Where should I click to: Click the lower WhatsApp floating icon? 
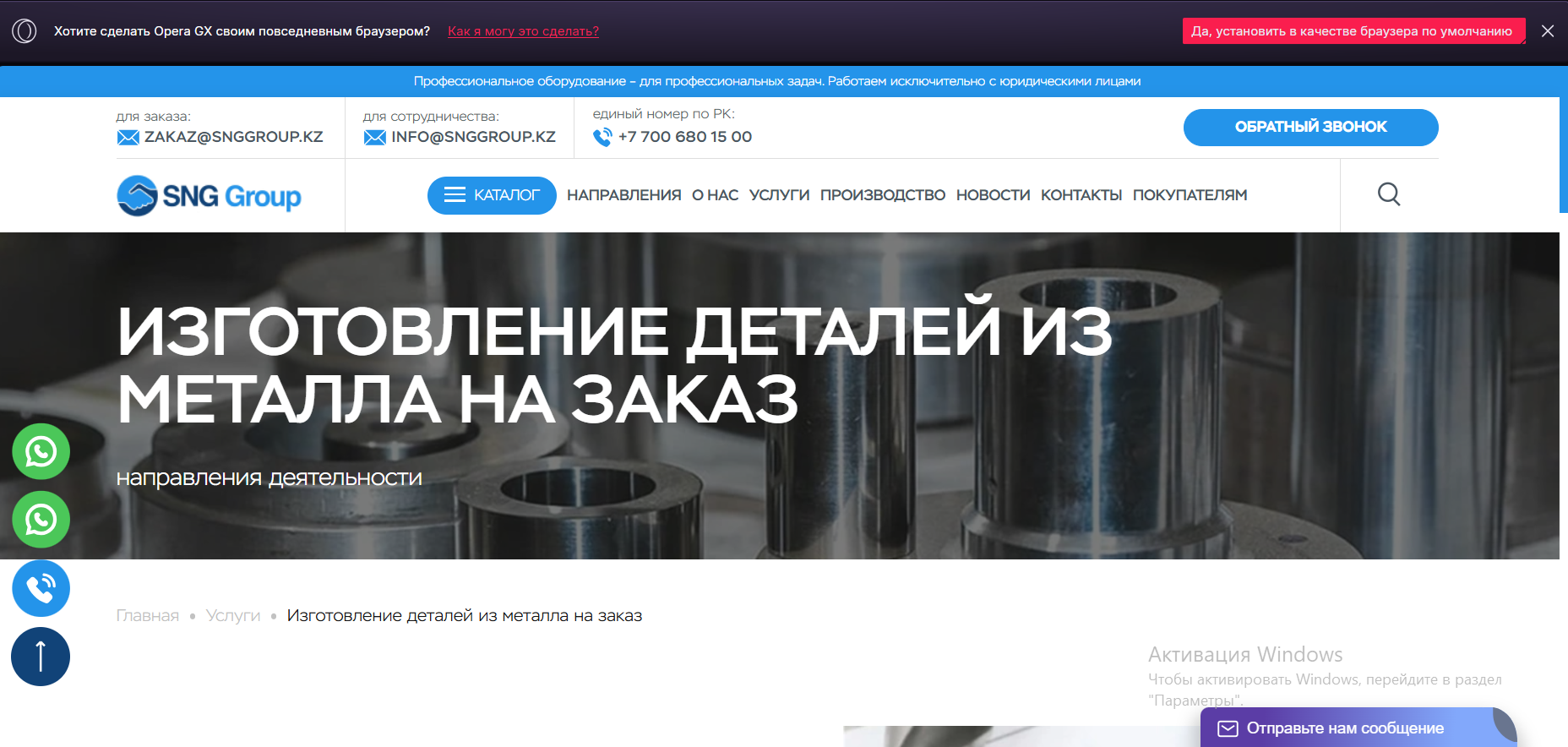(41, 520)
